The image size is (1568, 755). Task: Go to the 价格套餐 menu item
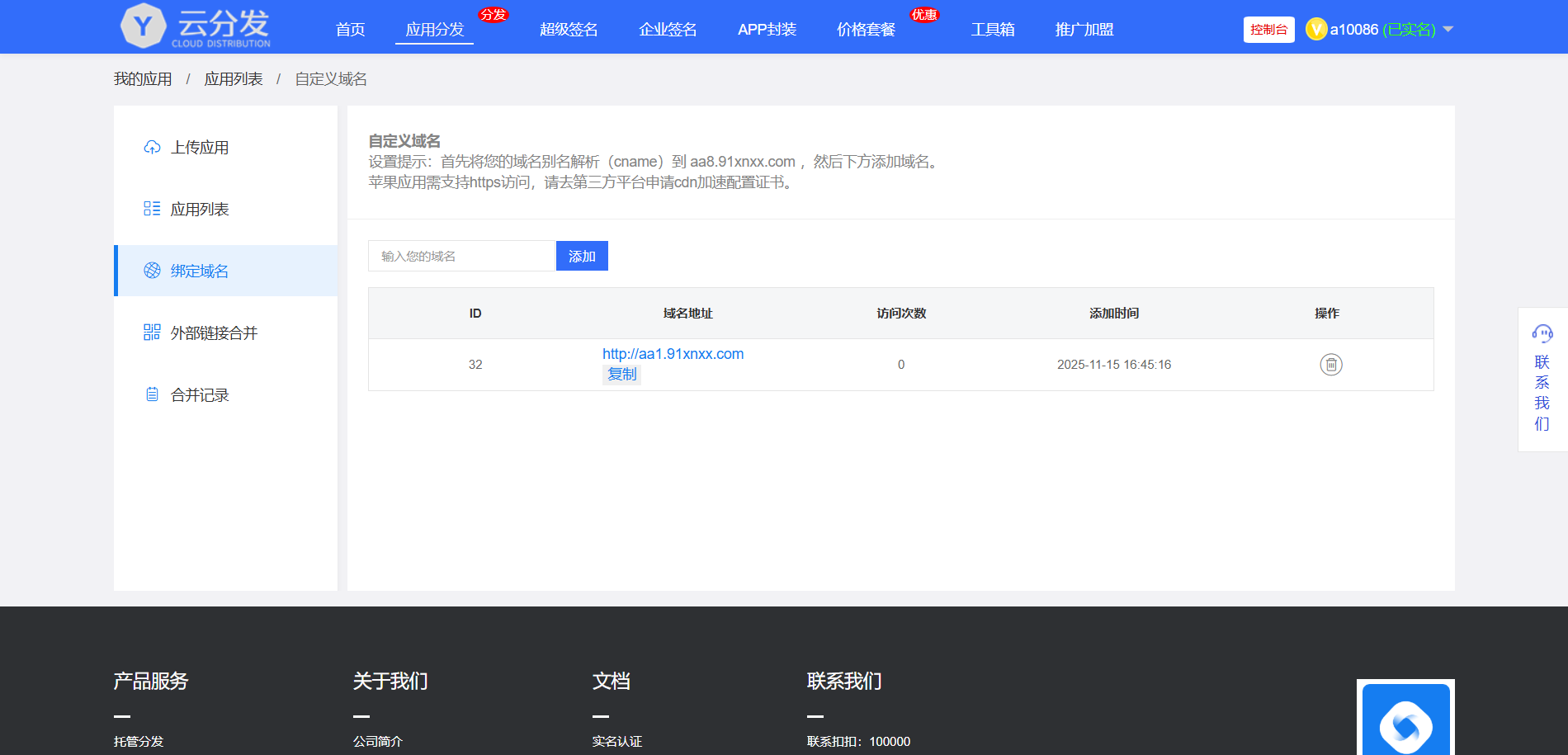(866, 30)
